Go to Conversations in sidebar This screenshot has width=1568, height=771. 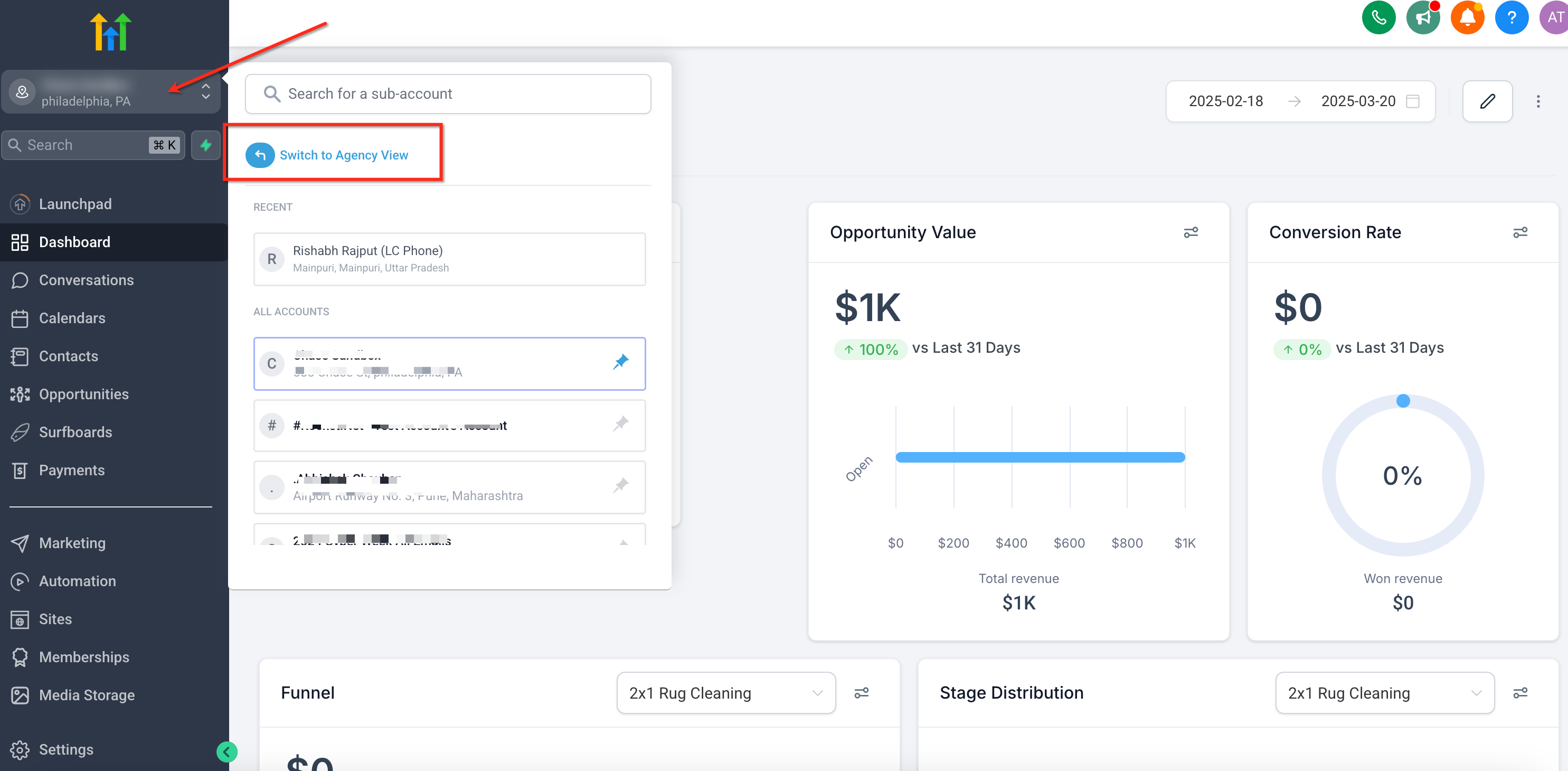[86, 280]
